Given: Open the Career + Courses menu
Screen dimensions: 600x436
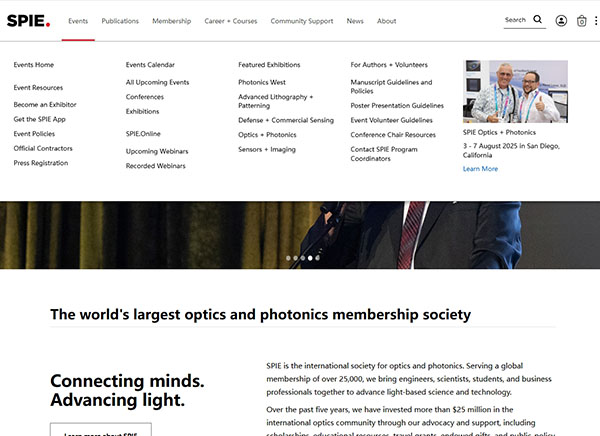Looking at the screenshot, I should click(x=231, y=21).
